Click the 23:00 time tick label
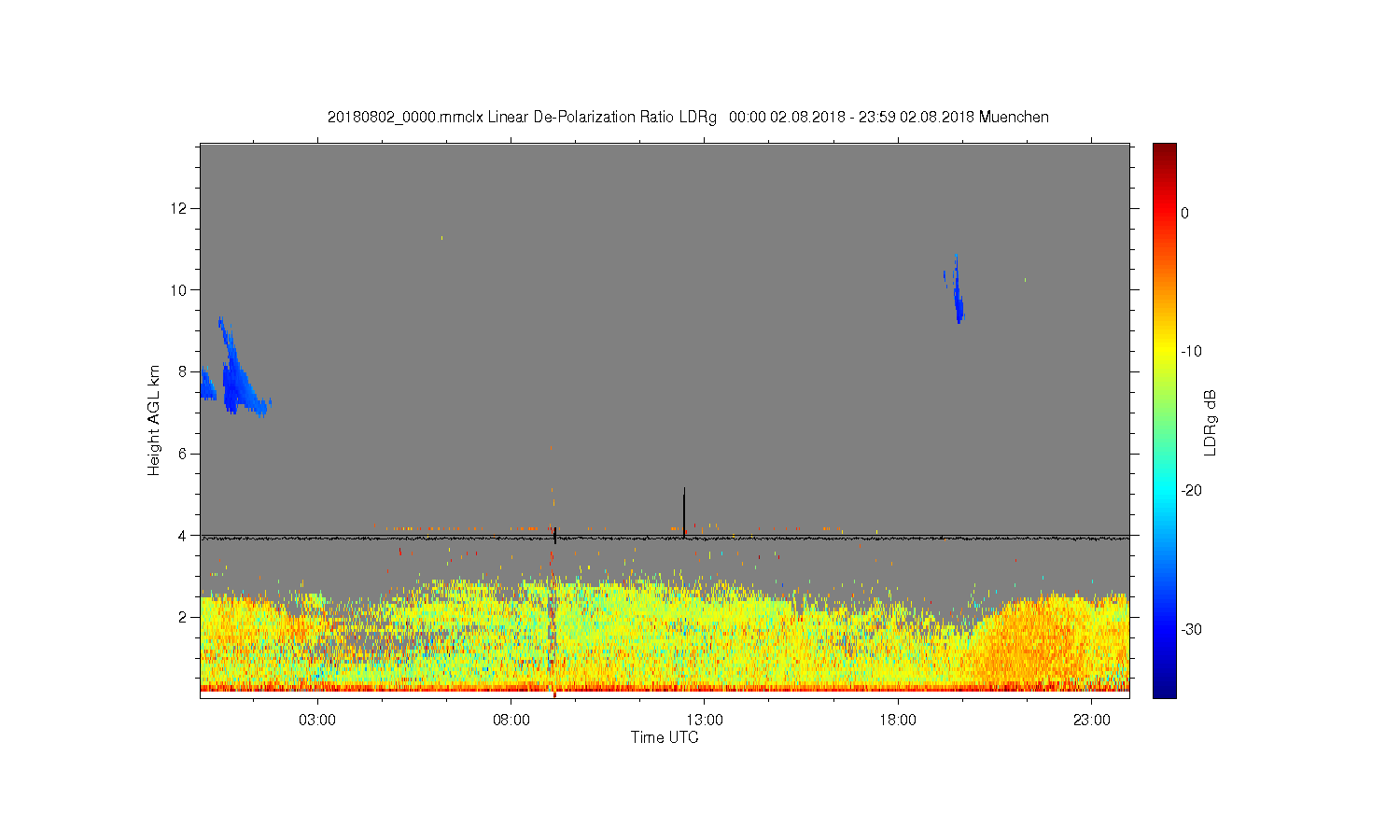 tap(1092, 721)
